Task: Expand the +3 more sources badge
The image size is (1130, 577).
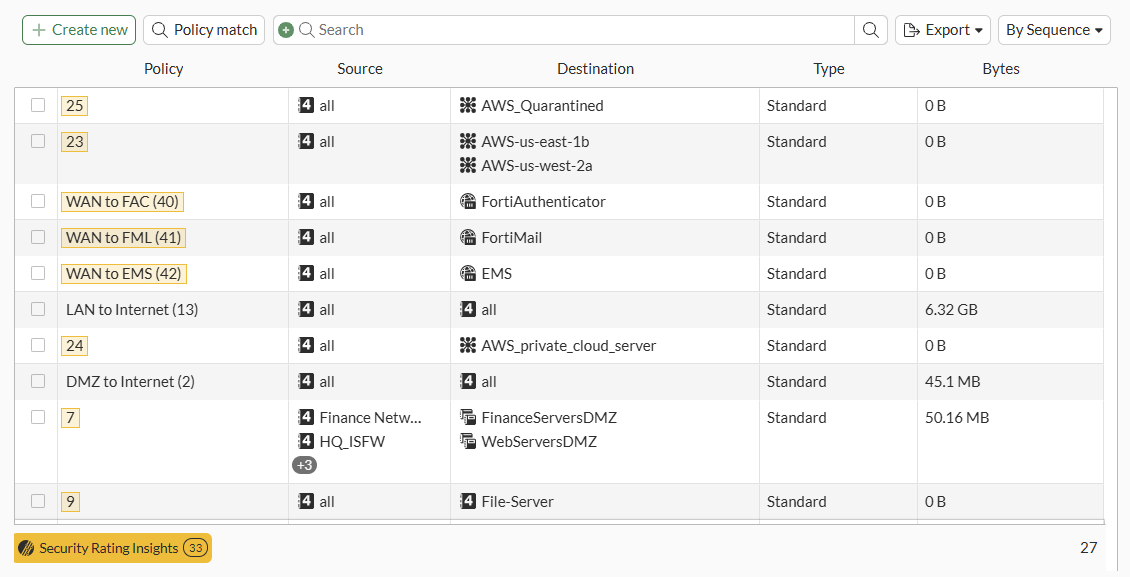Action: [x=304, y=465]
